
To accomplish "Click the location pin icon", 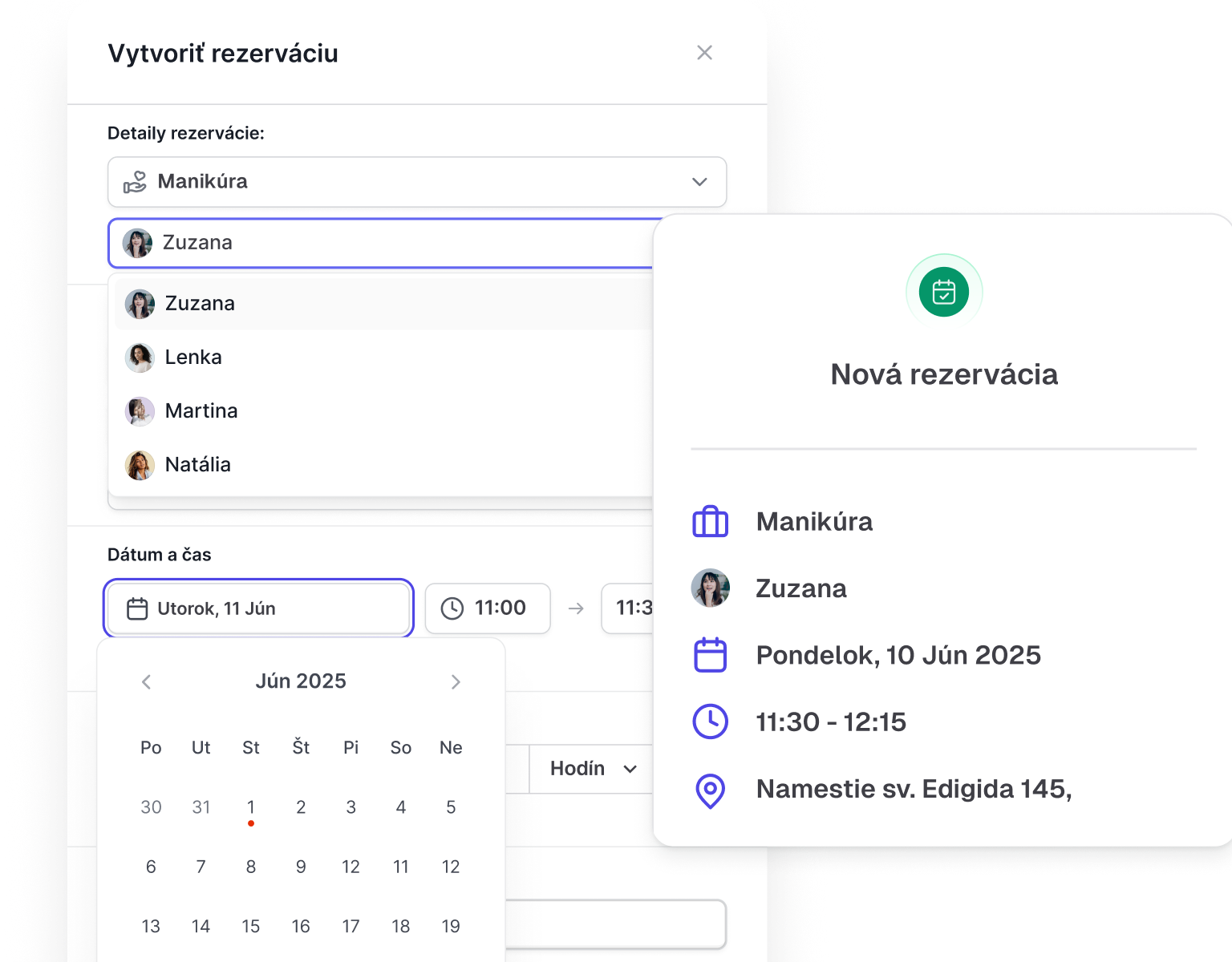I will 710,790.
